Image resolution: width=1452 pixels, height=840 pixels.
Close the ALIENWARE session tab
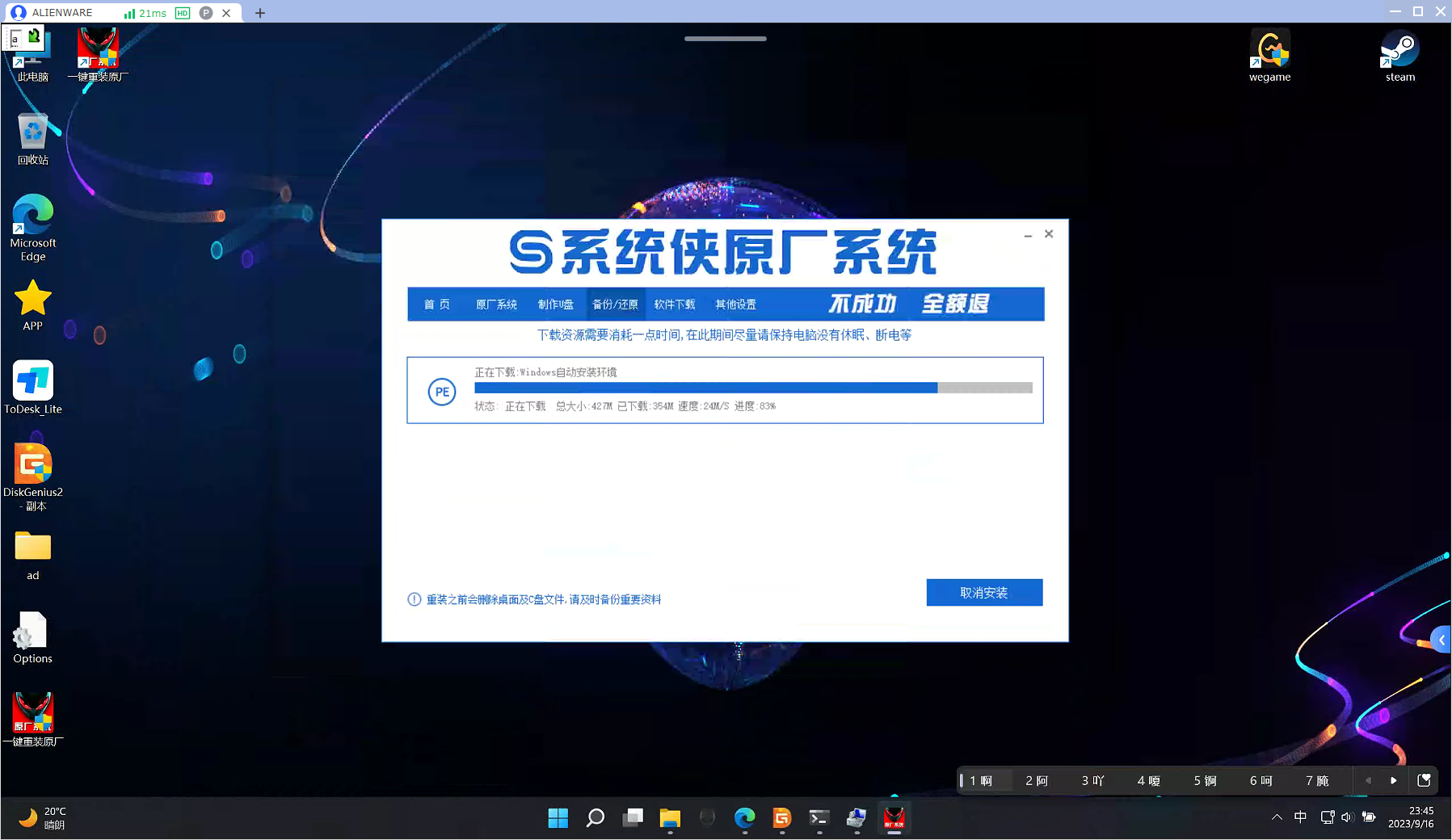(226, 13)
